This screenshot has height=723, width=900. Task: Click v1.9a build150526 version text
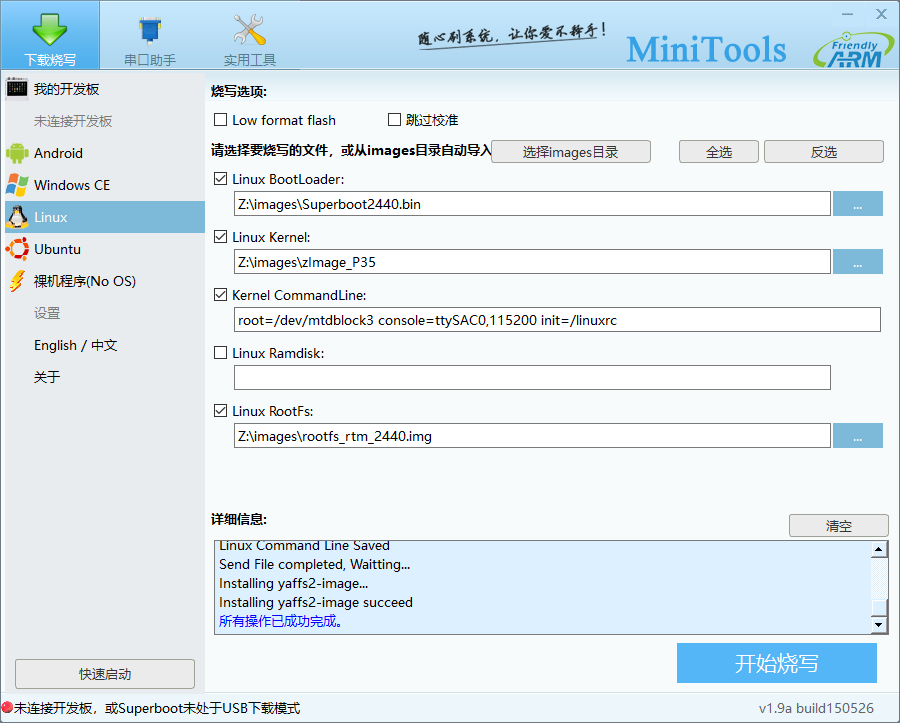[x=816, y=708]
